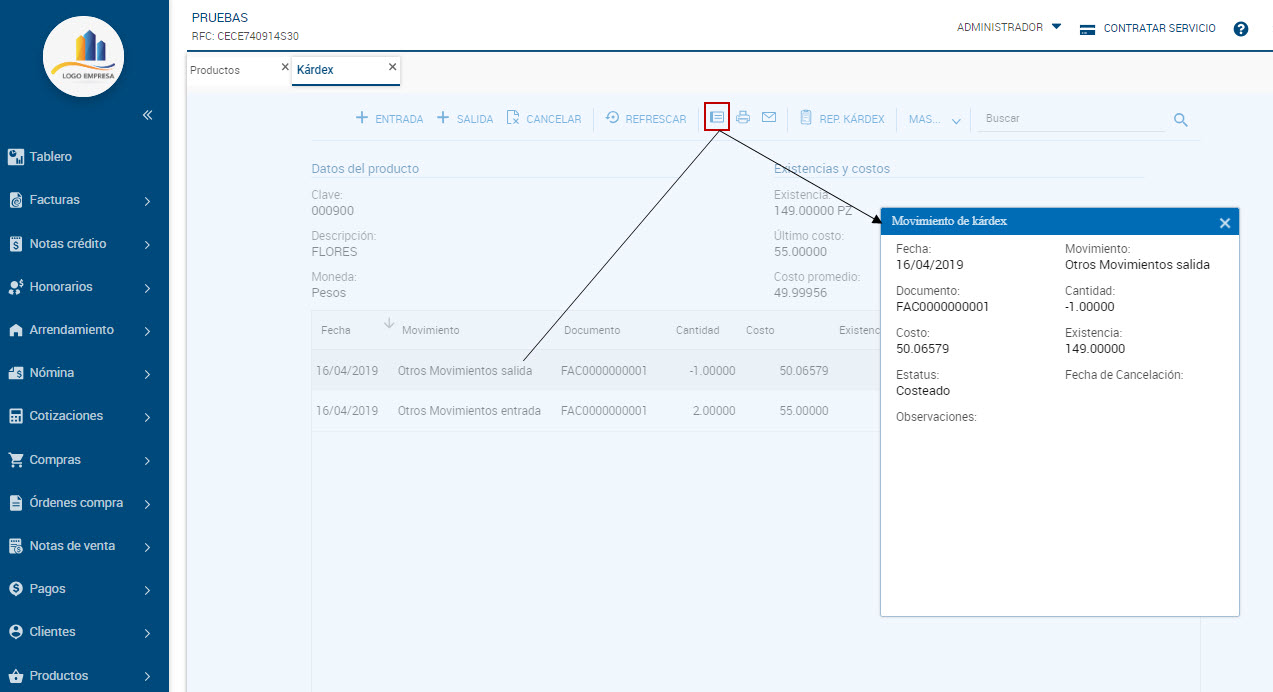This screenshot has height=692, width=1273.
Task: Switch to the Productos tab
Action: (x=215, y=71)
